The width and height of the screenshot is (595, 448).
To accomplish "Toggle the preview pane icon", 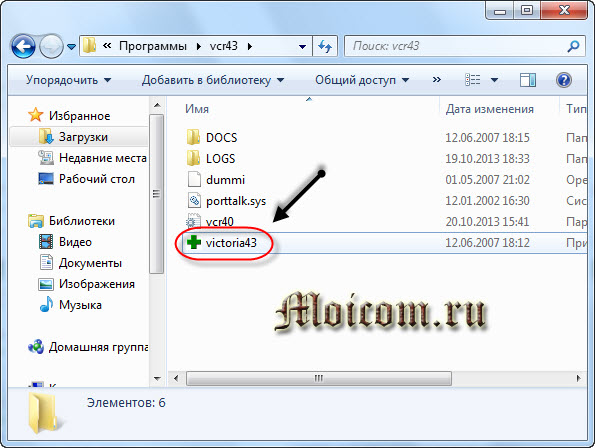I will 527,80.
